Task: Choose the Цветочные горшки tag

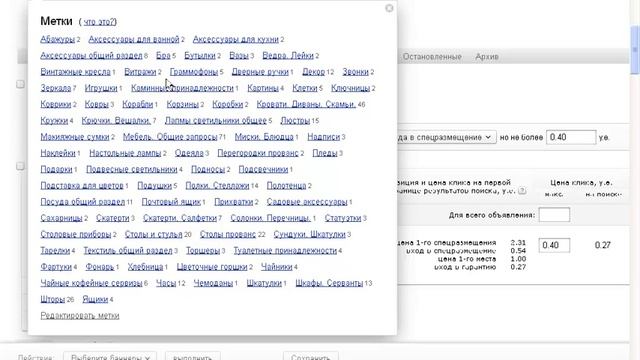Action: (212, 267)
